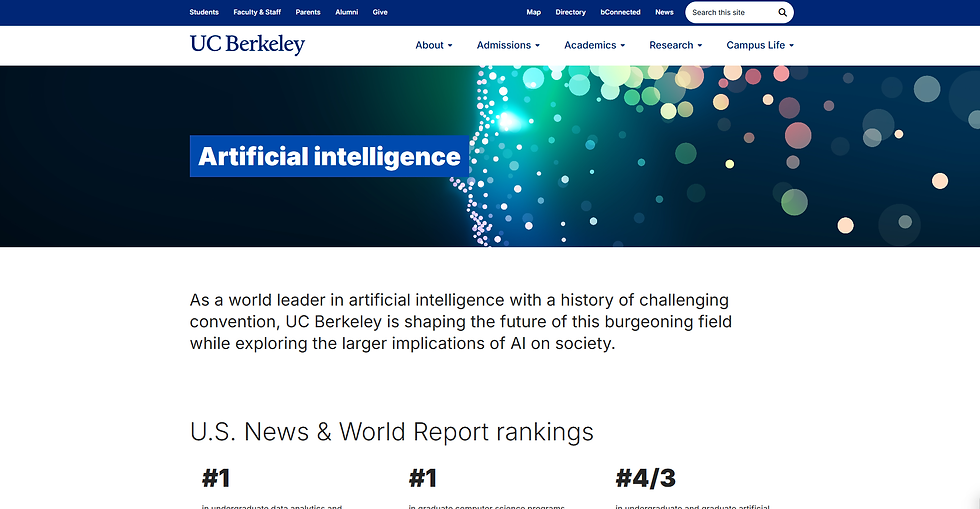This screenshot has width=980, height=509.
Task: Click the intro paragraph about UC Berkeley AI
Action: pyautogui.click(x=461, y=321)
